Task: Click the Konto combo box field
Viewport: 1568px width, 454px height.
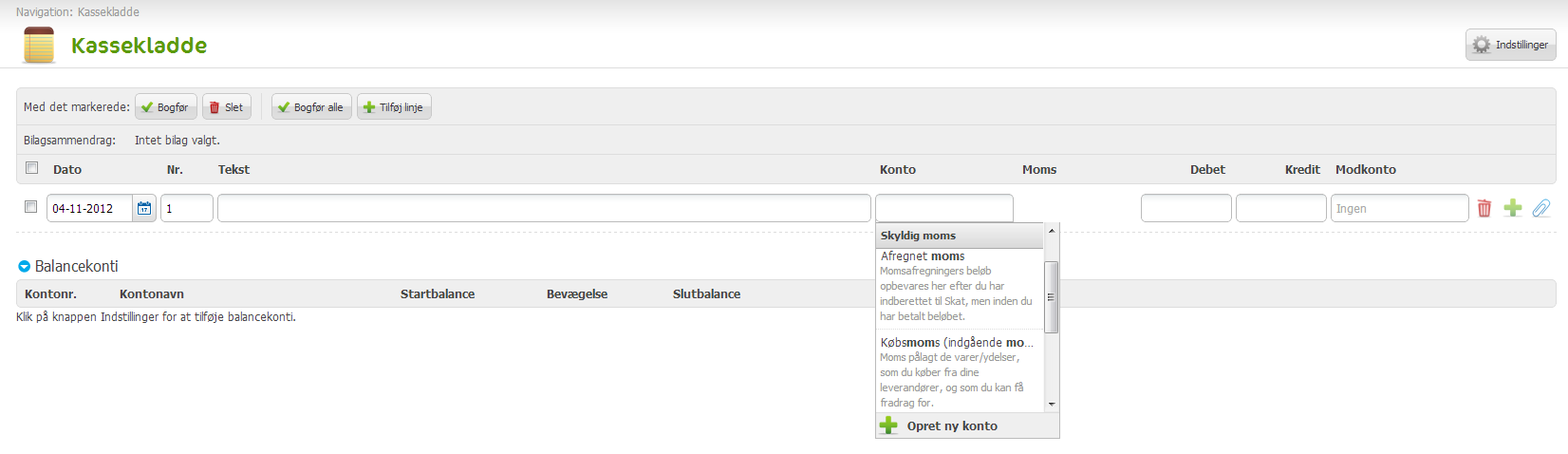Action: pos(943,208)
